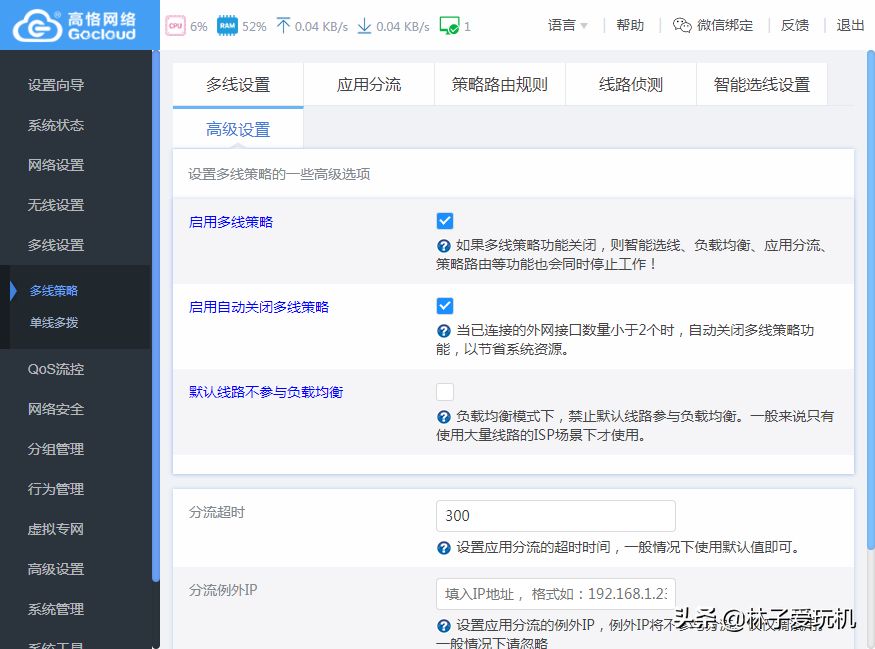This screenshot has width=875, height=649.
Task: Toggle the 启用自动关闭多线策略 checkbox
Action: click(445, 306)
